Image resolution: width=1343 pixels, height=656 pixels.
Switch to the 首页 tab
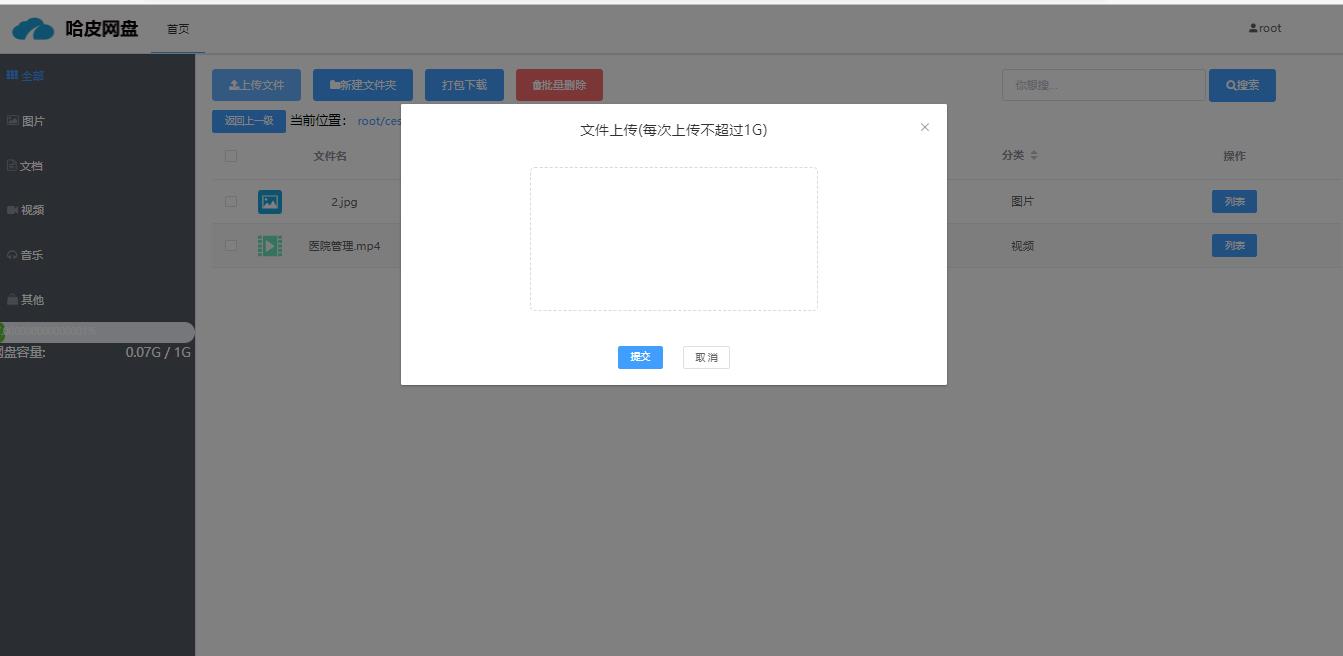pos(178,29)
